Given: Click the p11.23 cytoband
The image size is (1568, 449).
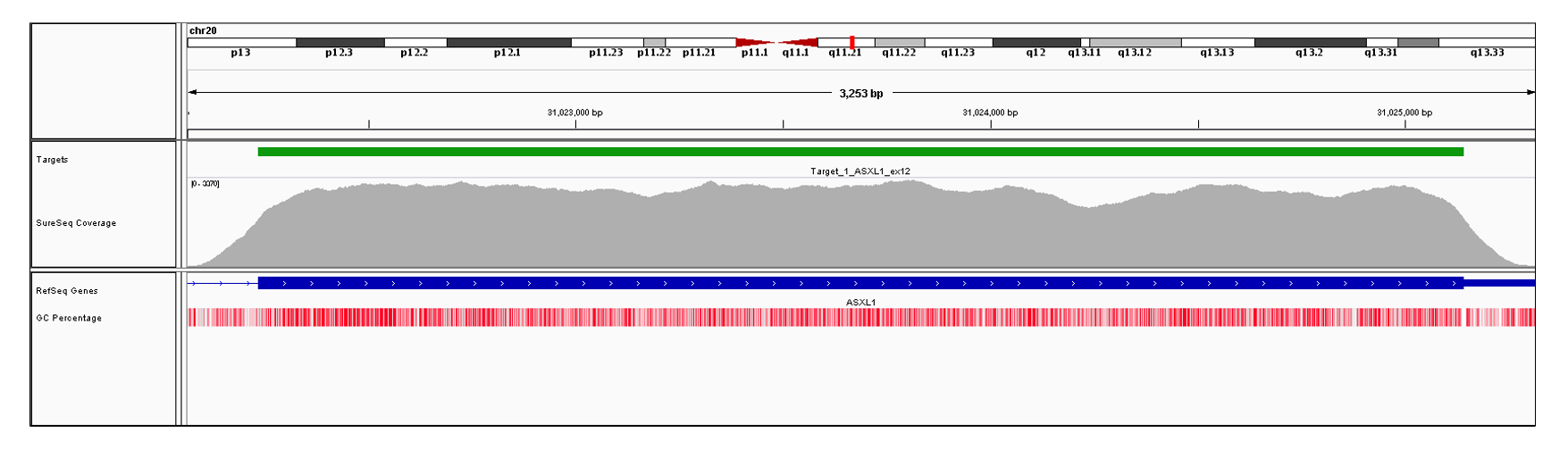Looking at the screenshot, I should coord(607,43).
